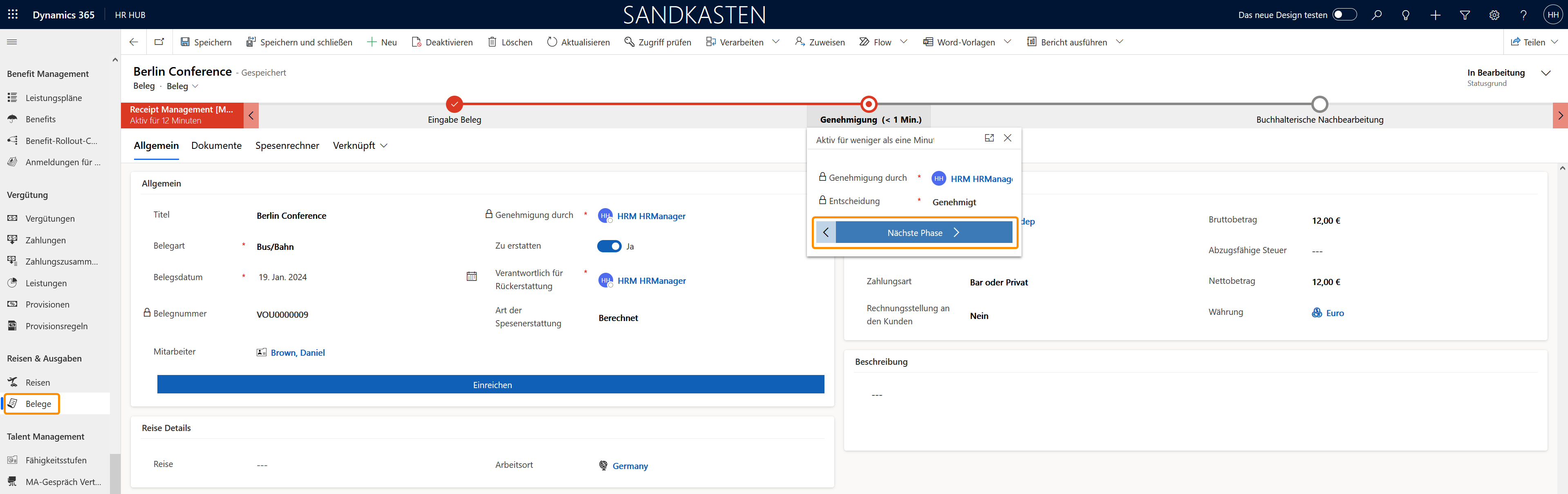Open the Dynamics 365 app launcher grid
The width and height of the screenshot is (1568, 494).
click(x=13, y=15)
